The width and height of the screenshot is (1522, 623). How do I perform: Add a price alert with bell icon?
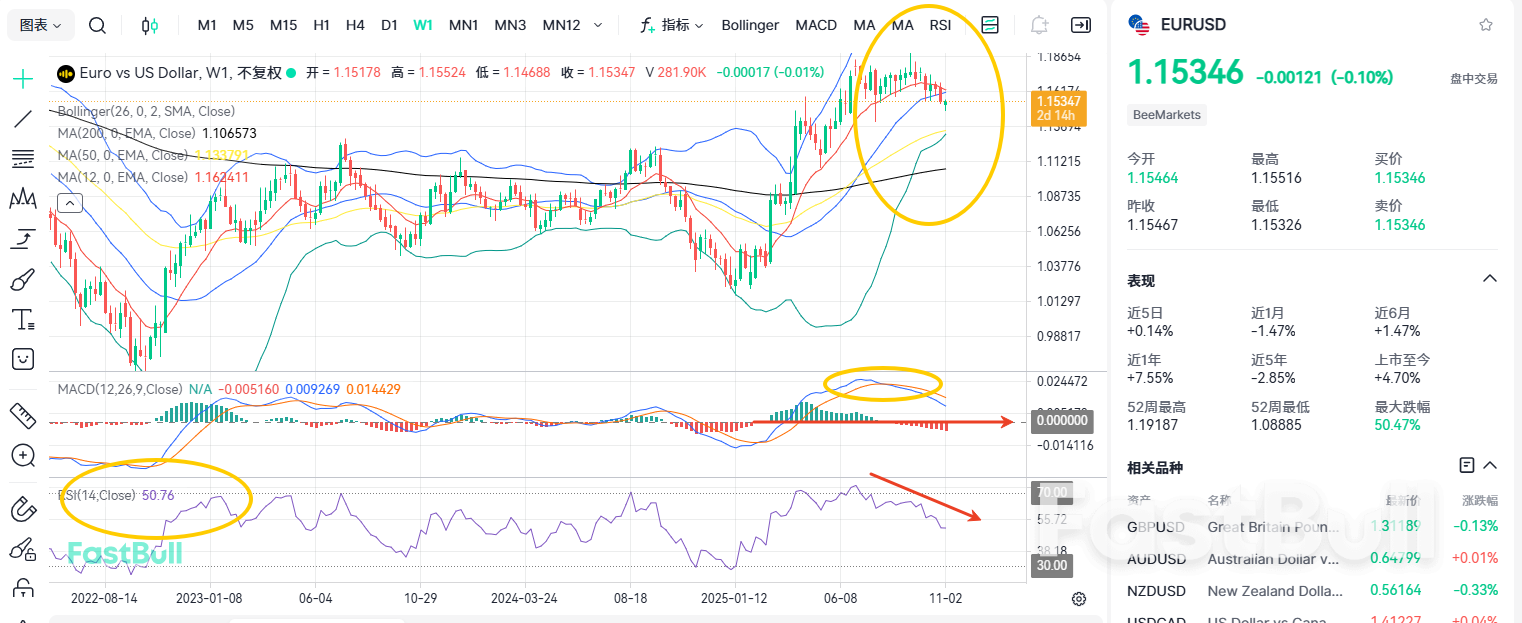(1039, 25)
